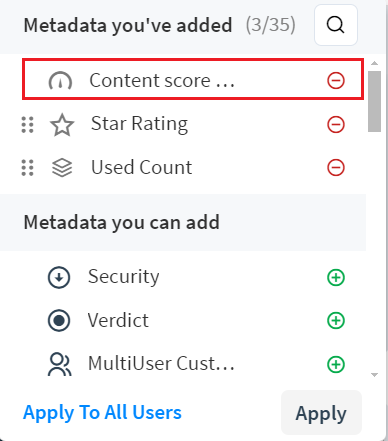Image resolution: width=388 pixels, height=441 pixels.
Task: Click Apply To All Users link
Action: [102, 413]
